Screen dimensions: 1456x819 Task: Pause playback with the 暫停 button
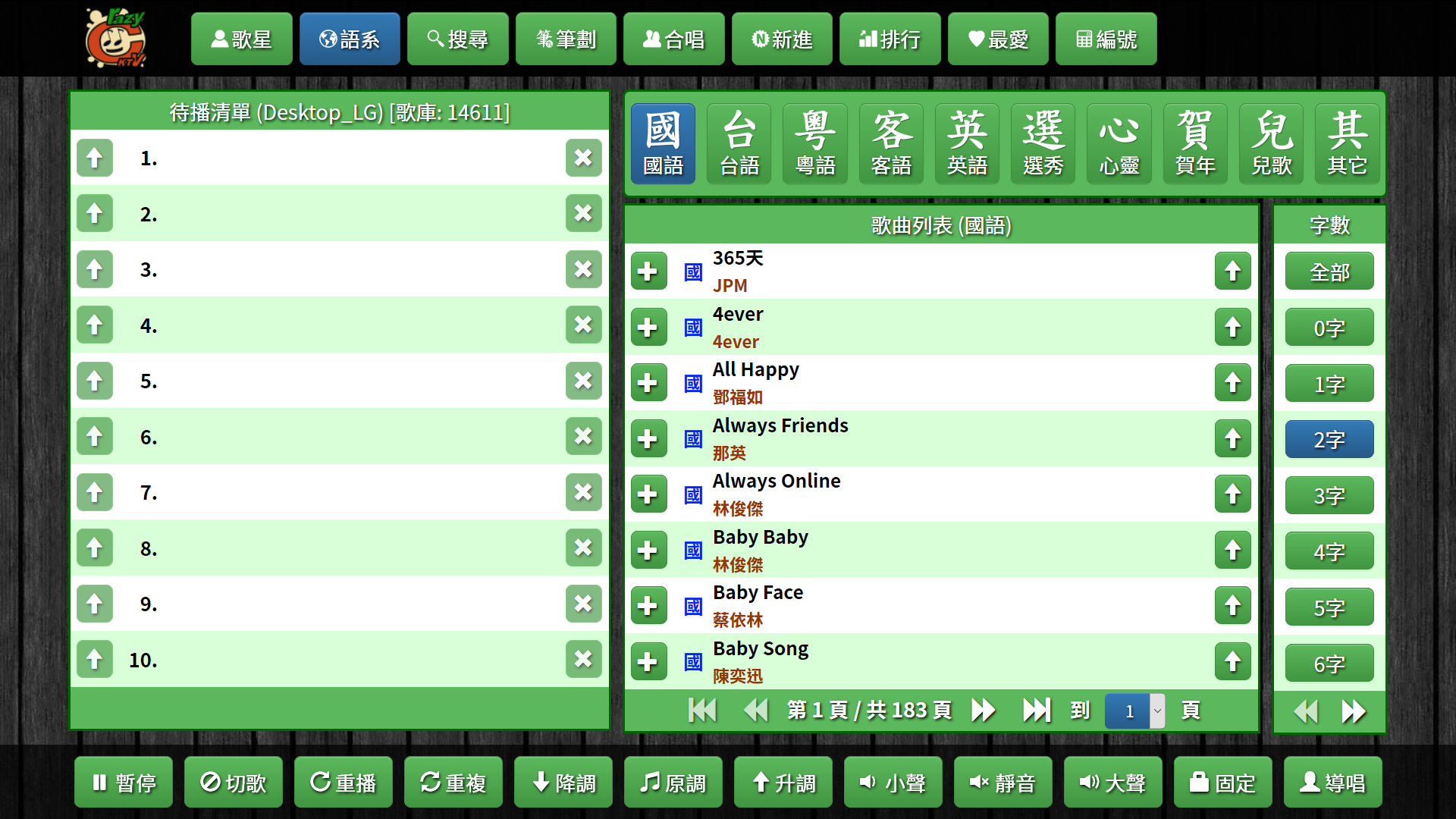click(x=124, y=783)
